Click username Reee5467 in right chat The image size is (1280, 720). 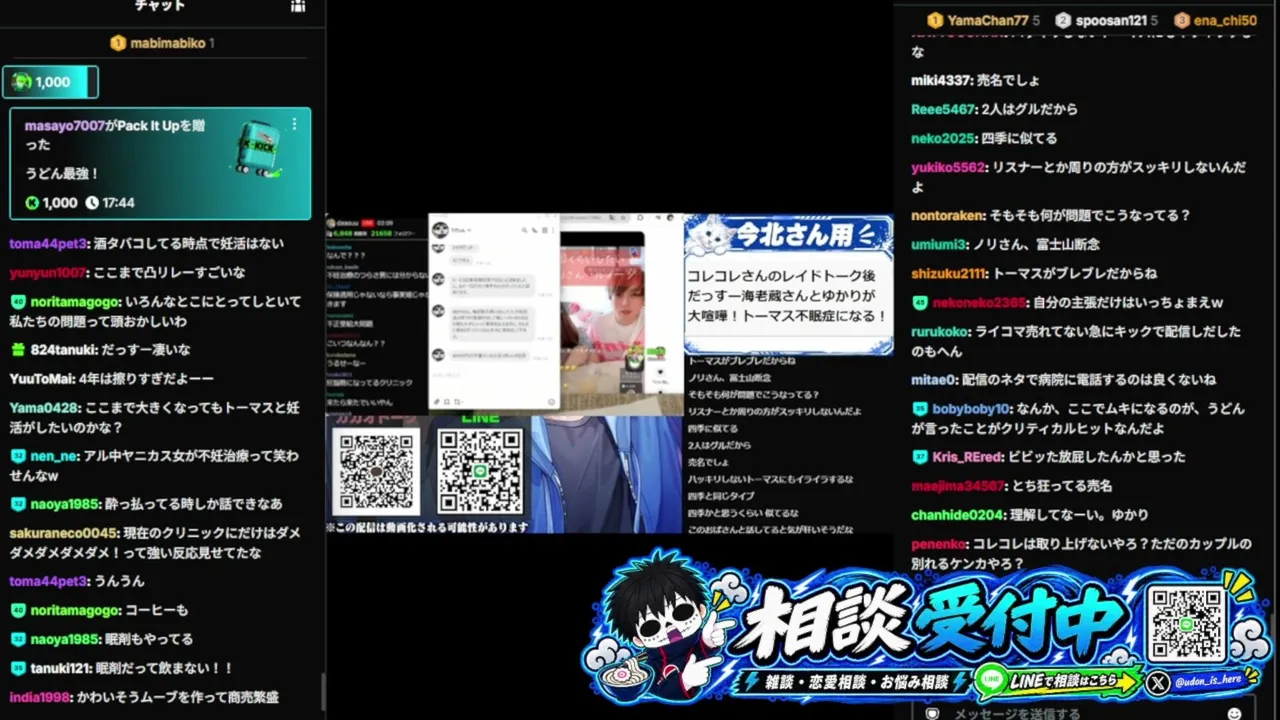943,109
